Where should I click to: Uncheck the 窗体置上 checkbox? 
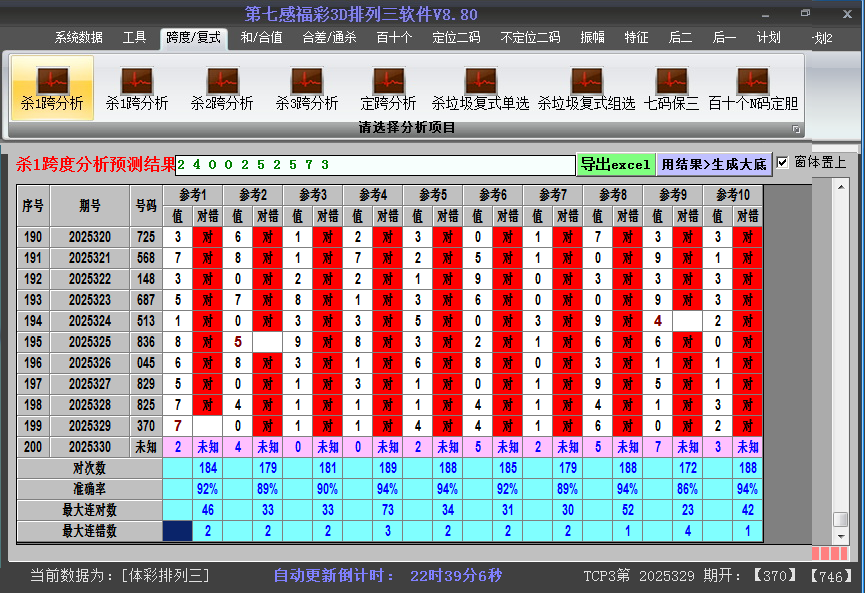[x=783, y=162]
